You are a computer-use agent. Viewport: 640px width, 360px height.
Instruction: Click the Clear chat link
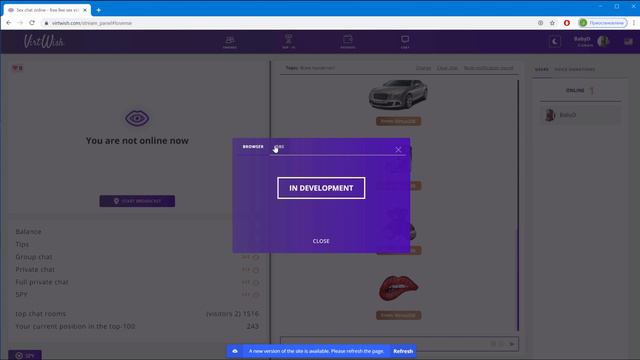click(x=447, y=68)
